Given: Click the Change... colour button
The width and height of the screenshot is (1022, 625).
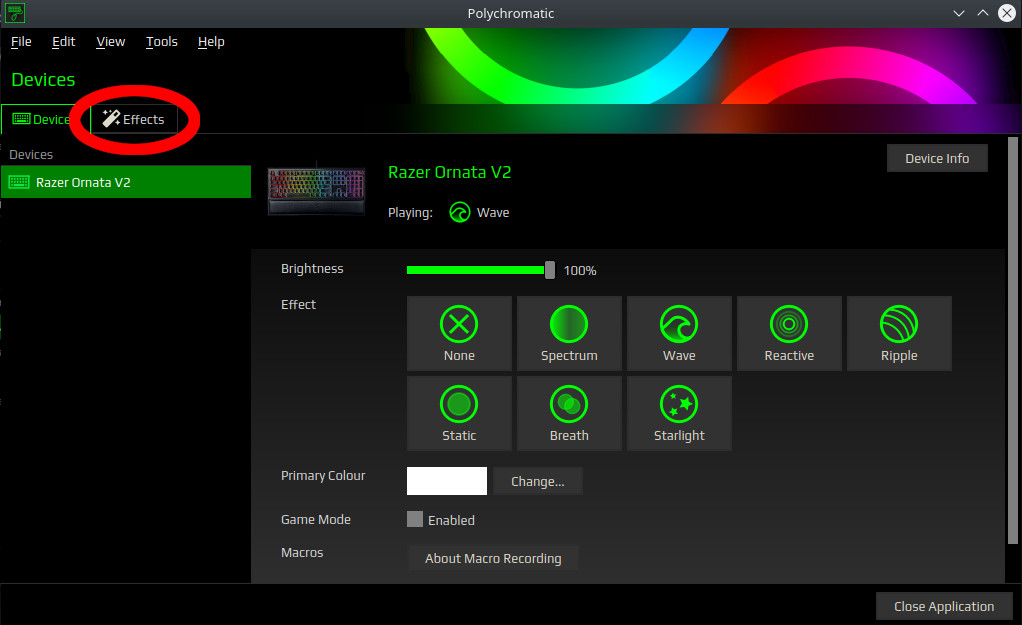Looking at the screenshot, I should 538,481.
